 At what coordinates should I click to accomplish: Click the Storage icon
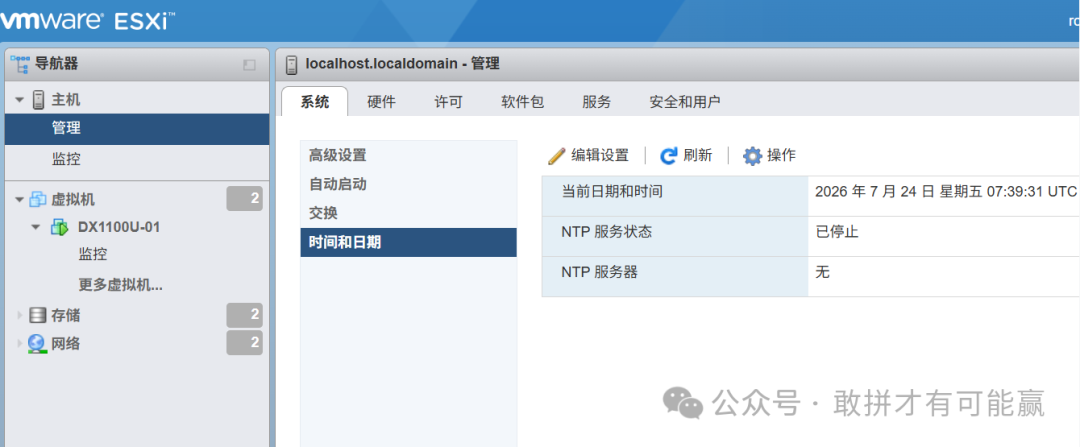point(37,315)
